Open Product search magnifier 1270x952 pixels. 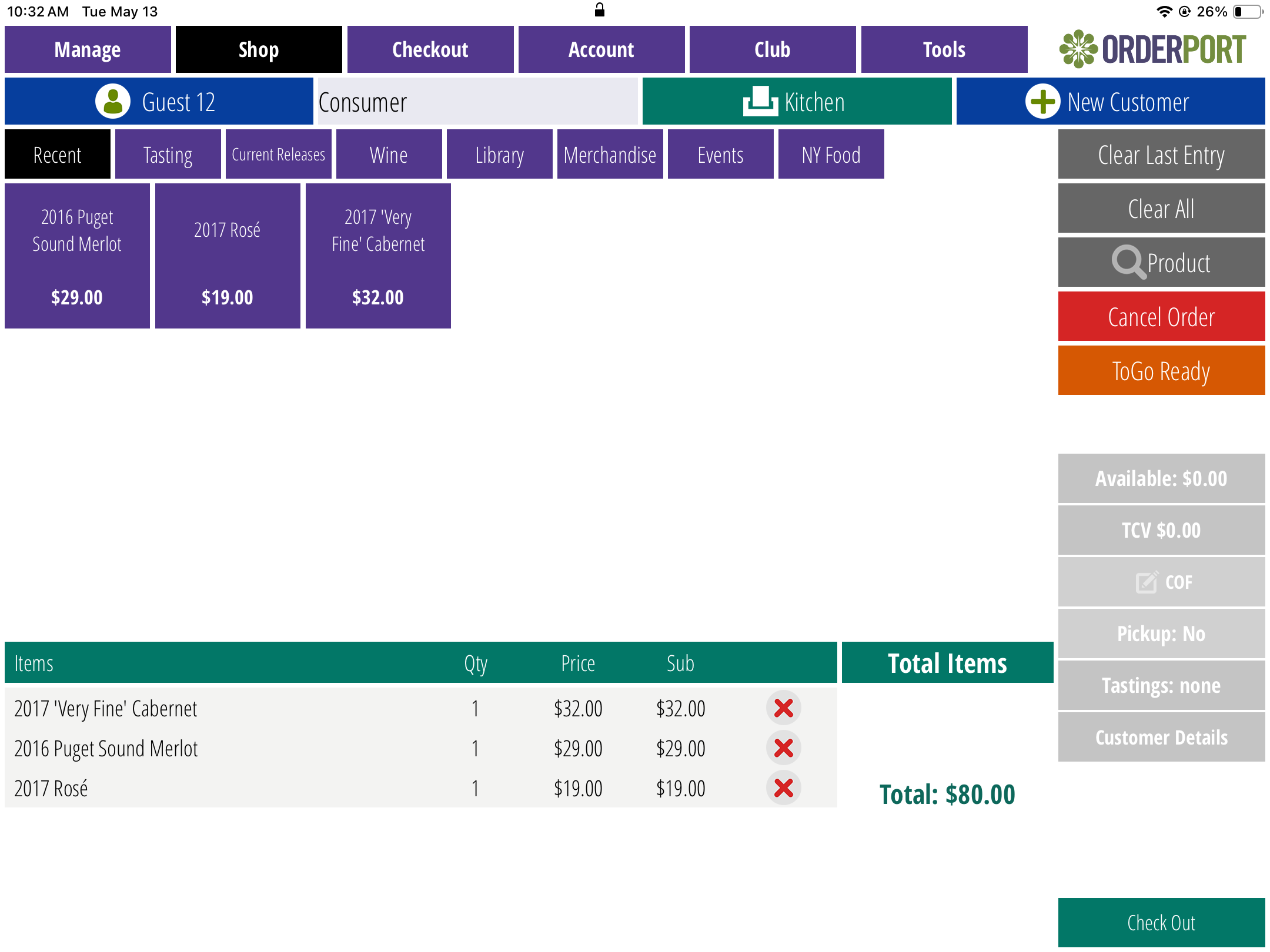[1128, 262]
